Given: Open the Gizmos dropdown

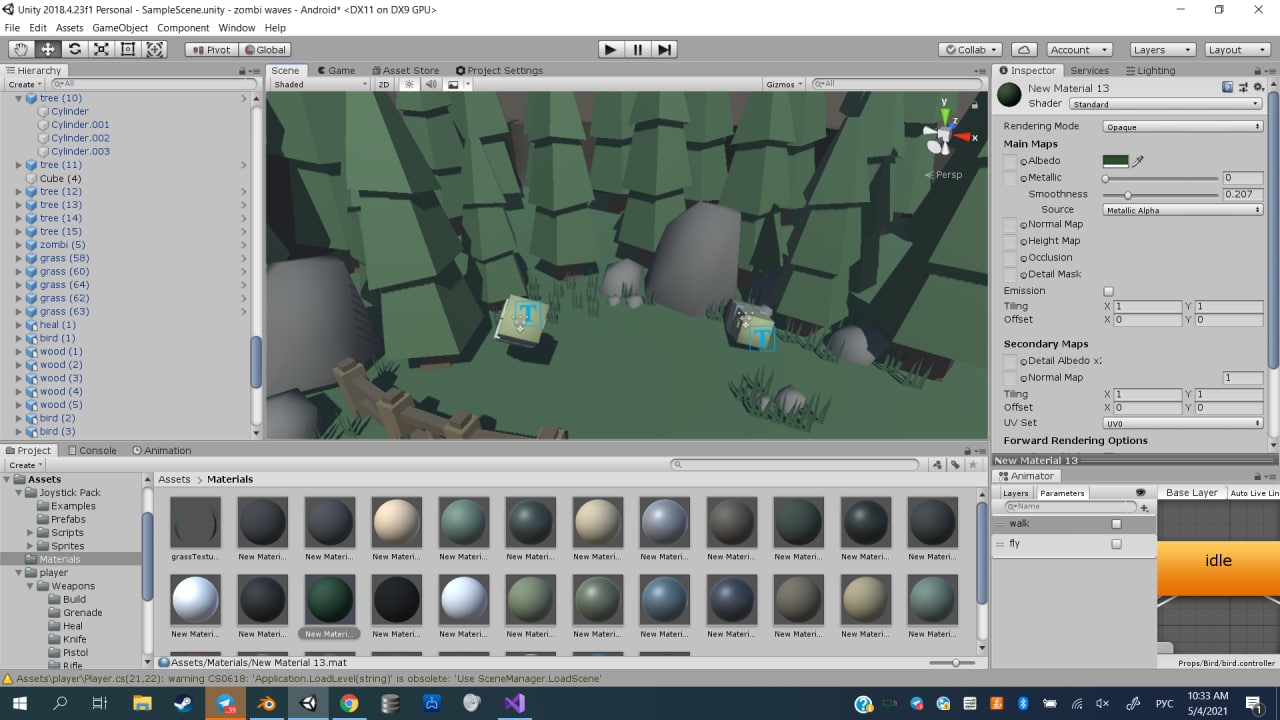Looking at the screenshot, I should click(x=785, y=84).
